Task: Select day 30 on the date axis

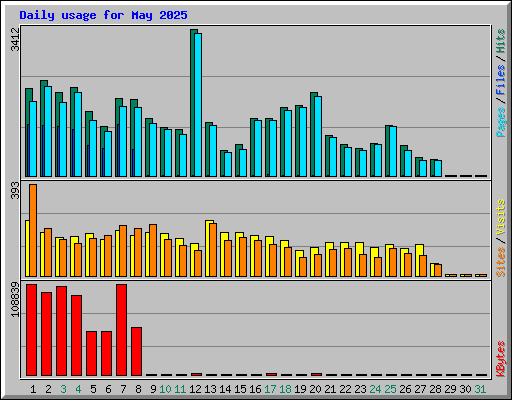Action: coord(465,389)
